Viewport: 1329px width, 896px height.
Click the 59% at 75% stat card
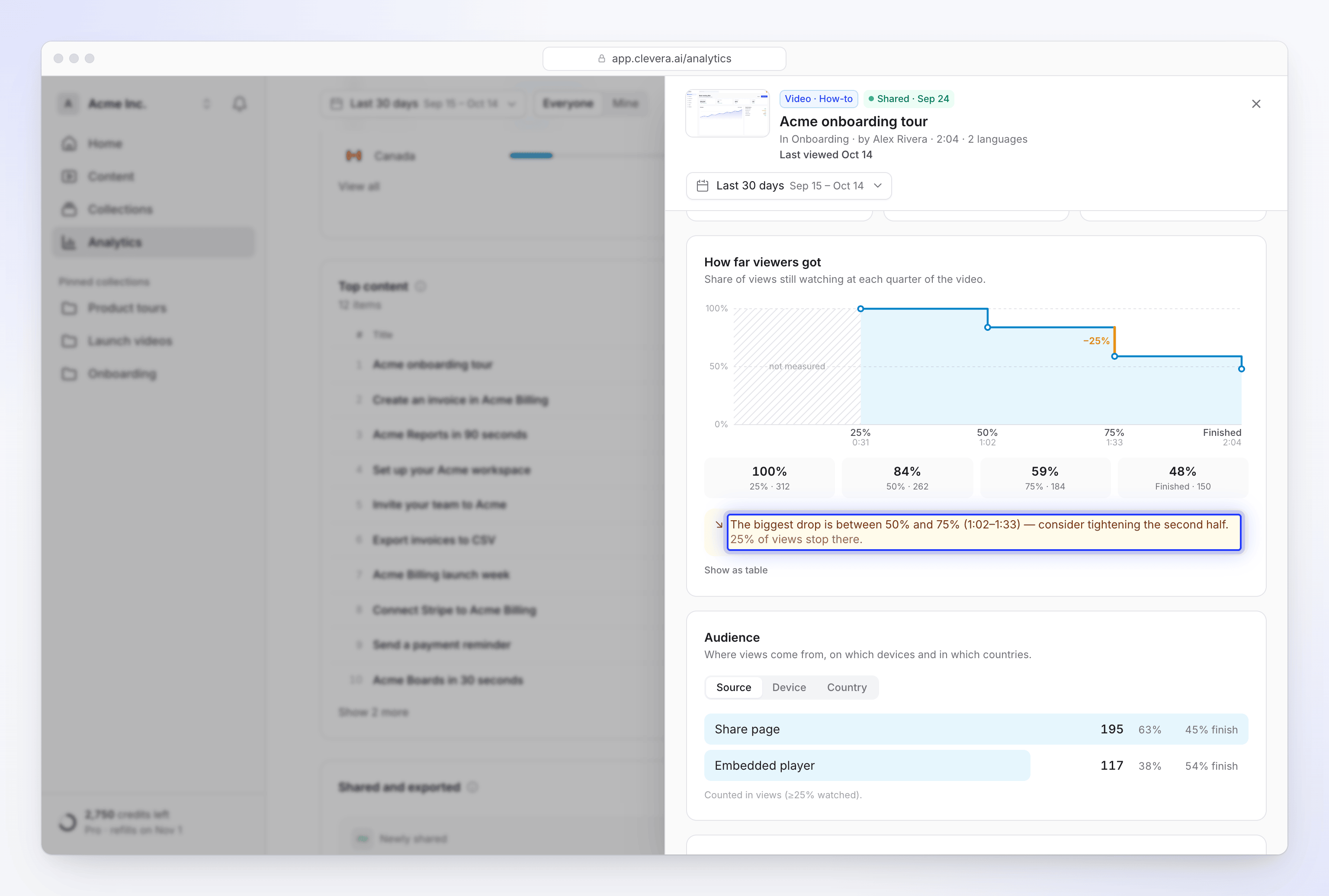point(1045,478)
